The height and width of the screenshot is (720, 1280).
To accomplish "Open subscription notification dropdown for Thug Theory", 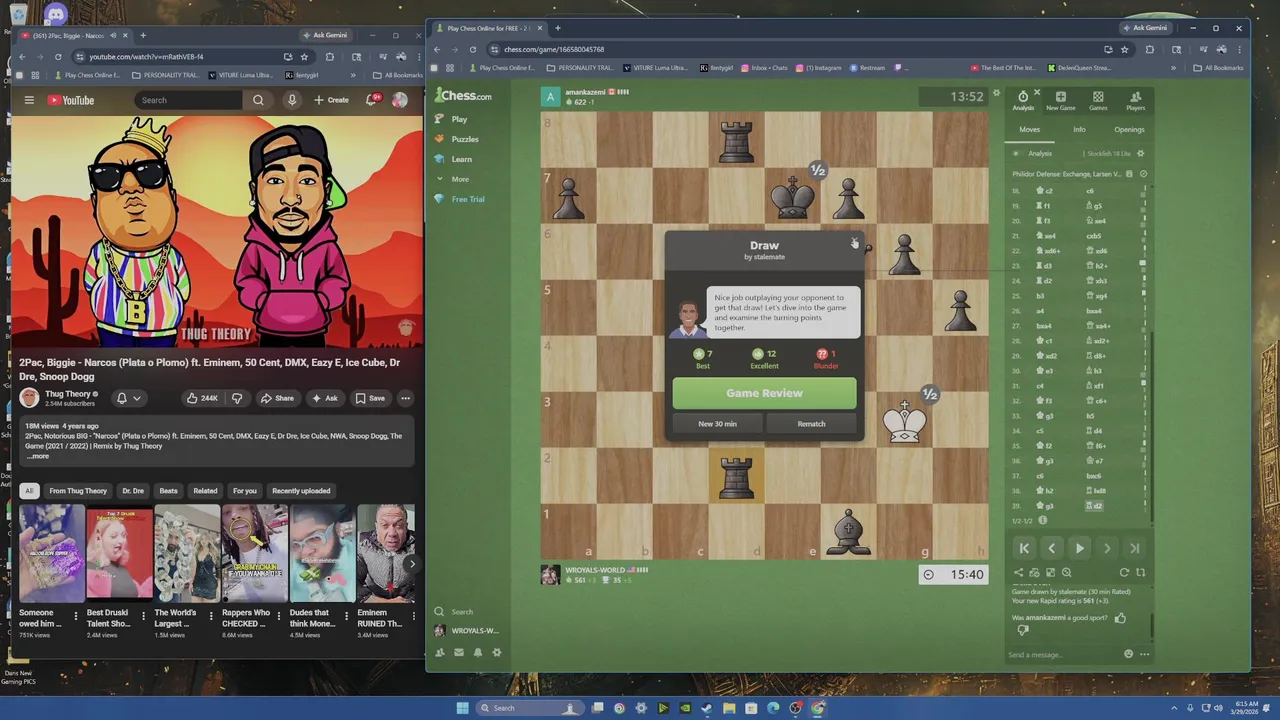I will (x=129, y=398).
